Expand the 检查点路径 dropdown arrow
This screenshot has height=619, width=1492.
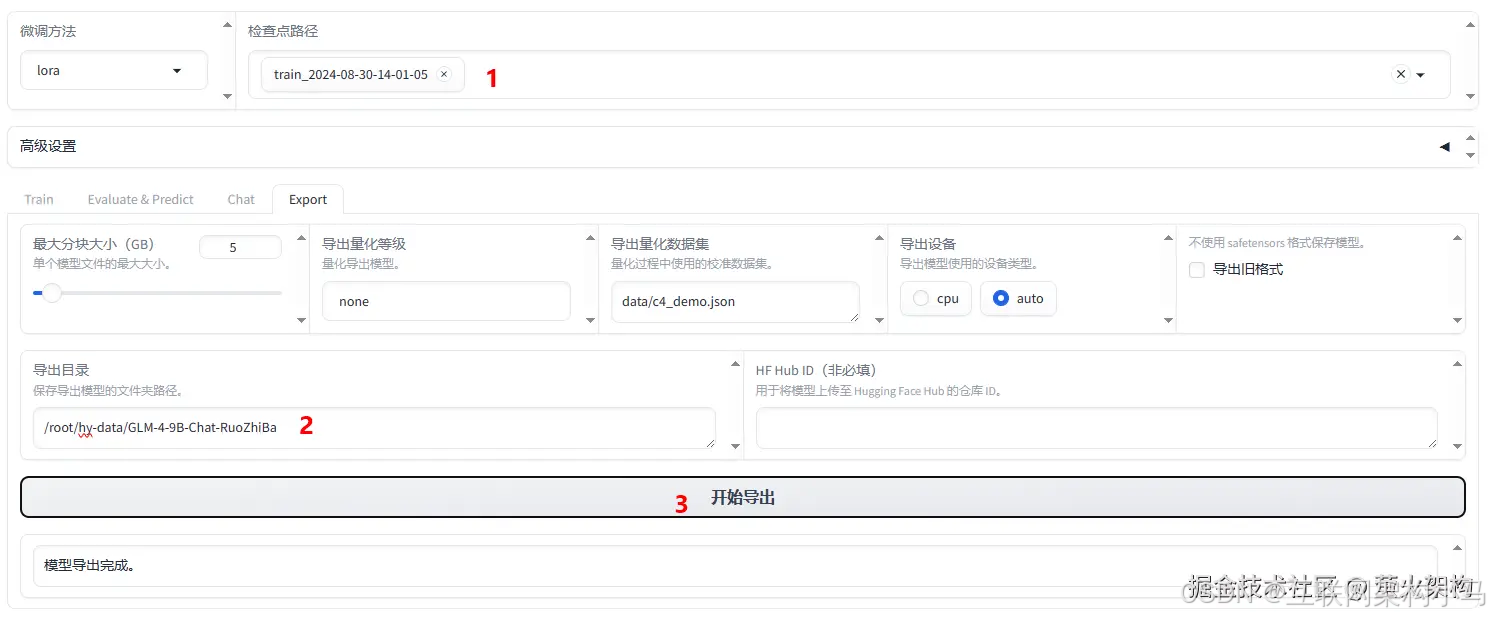[1420, 75]
